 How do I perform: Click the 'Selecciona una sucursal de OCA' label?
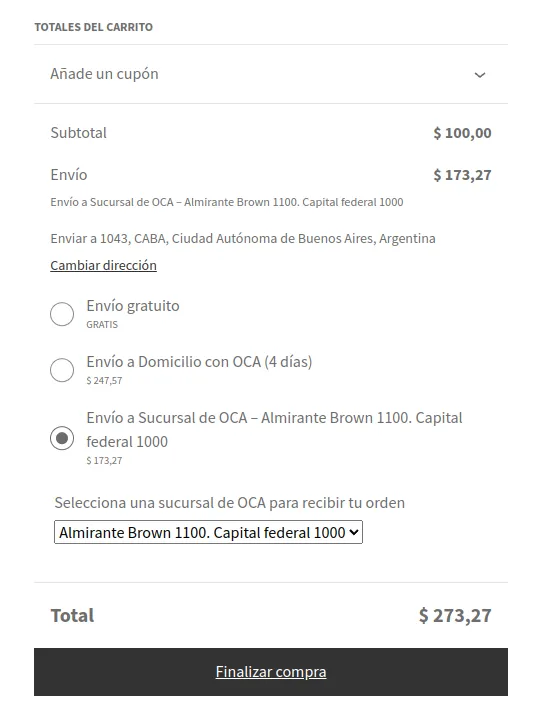click(x=230, y=503)
